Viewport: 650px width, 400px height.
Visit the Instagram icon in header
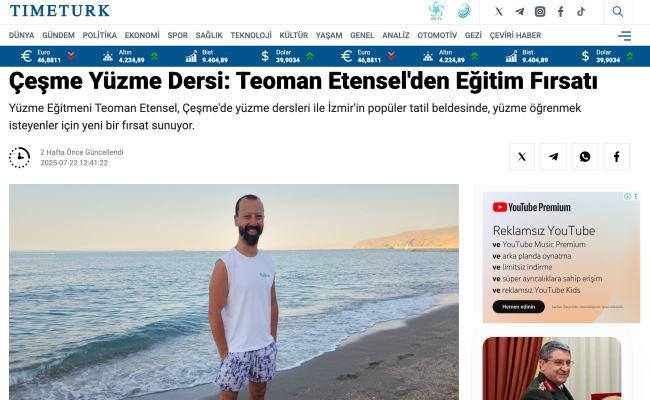[x=540, y=12]
